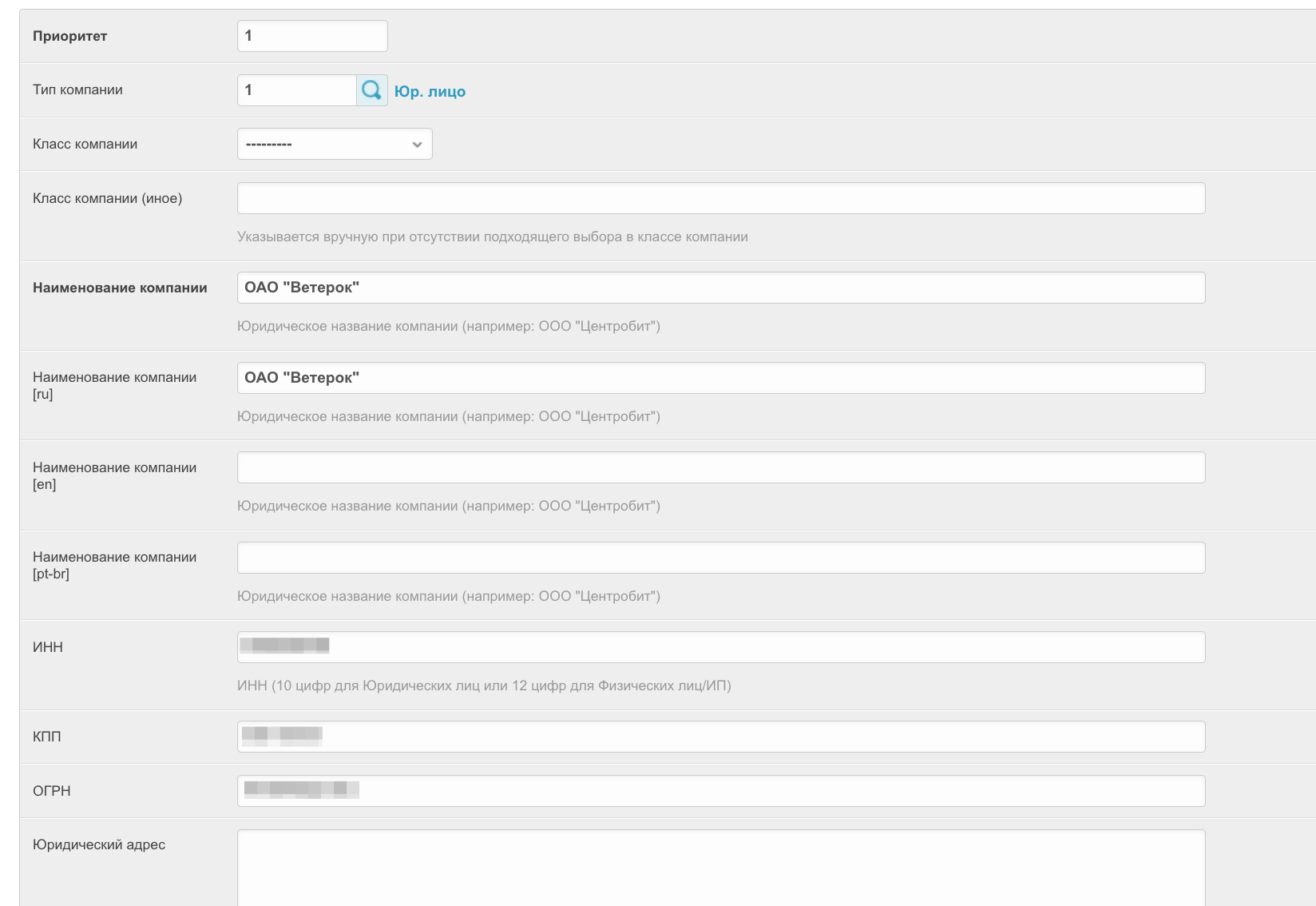The image size is (1316, 906).
Task: Click the Тип компании ID input field
Action: pos(297,90)
